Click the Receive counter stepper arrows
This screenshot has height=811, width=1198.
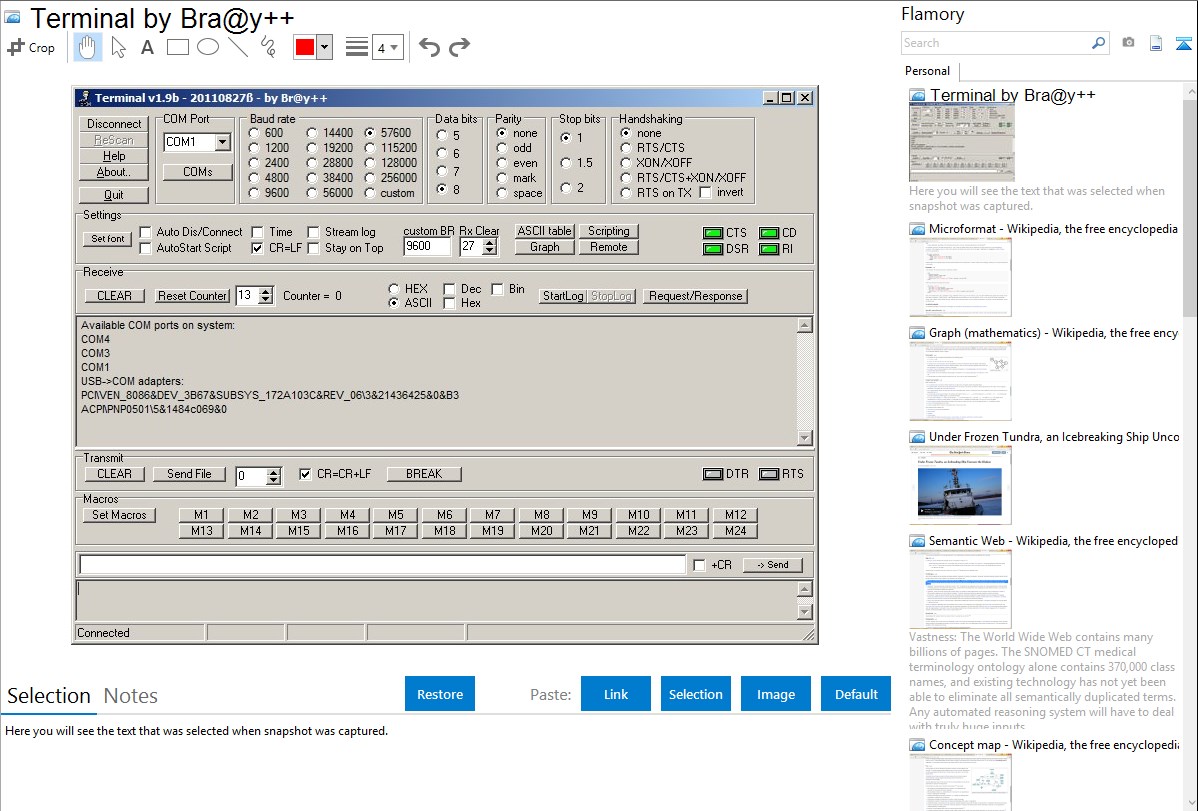[x=265, y=296]
